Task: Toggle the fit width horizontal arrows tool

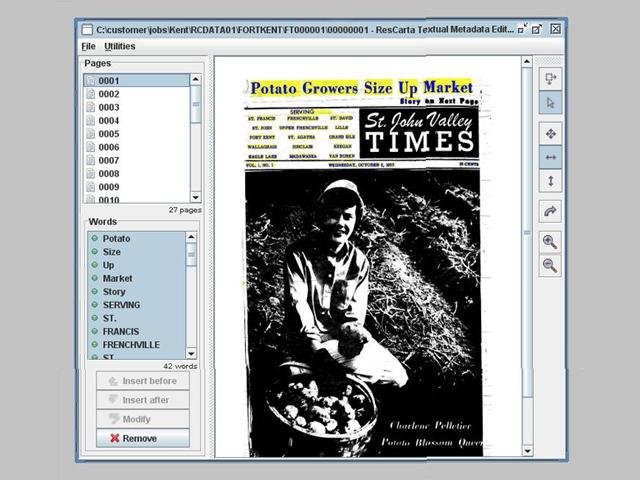Action: (x=550, y=157)
